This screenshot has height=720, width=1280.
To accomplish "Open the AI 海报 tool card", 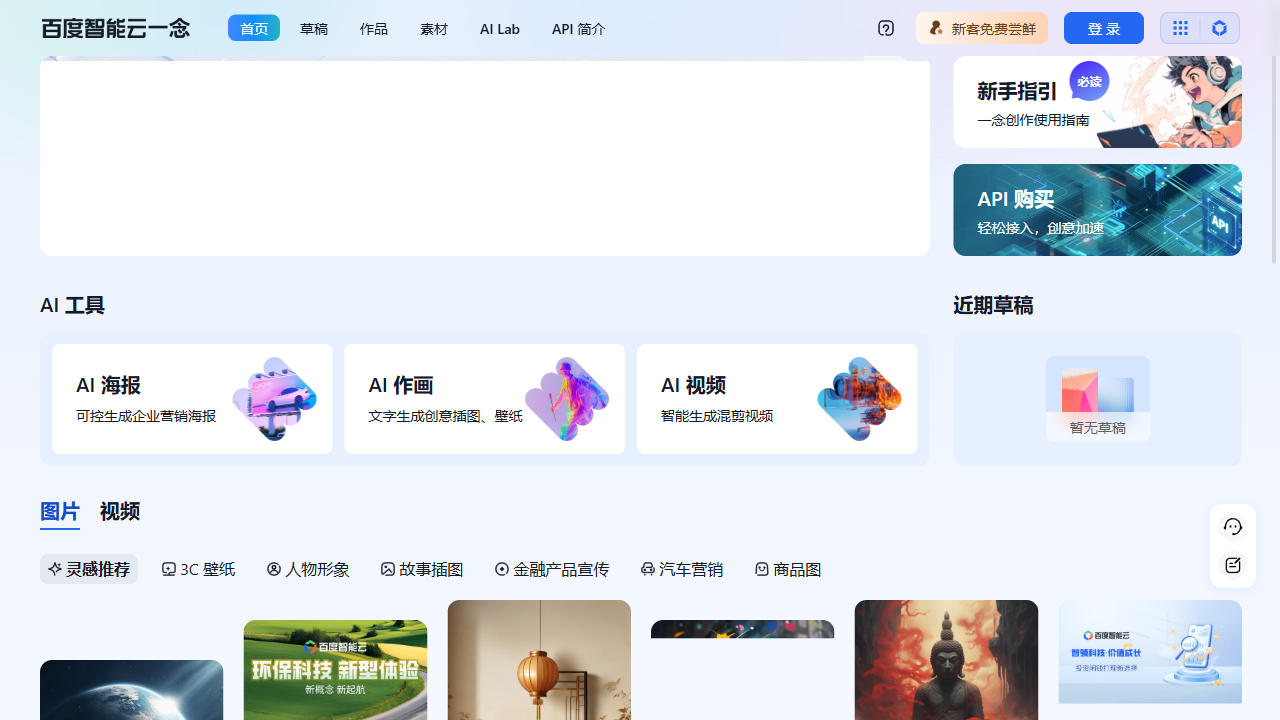I will pyautogui.click(x=192, y=399).
